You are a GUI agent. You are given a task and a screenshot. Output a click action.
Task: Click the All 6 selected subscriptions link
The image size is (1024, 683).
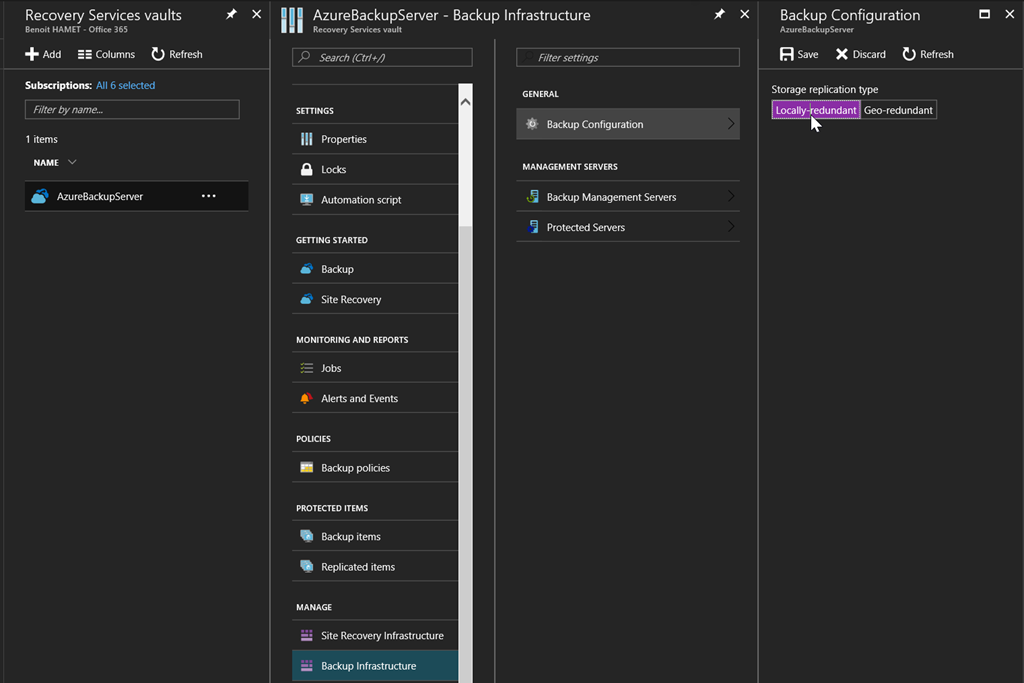pyautogui.click(x=125, y=85)
